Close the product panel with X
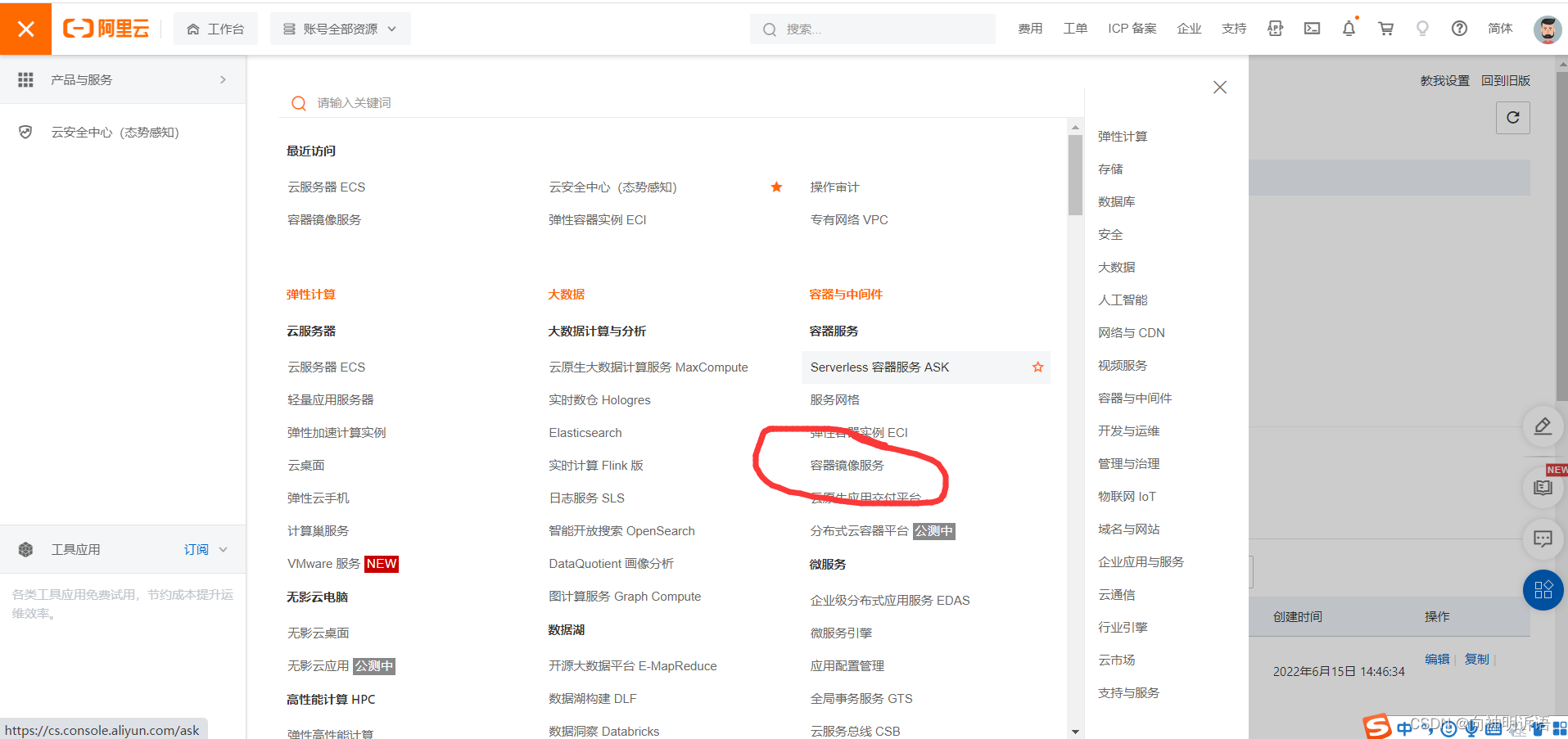 [1220, 87]
